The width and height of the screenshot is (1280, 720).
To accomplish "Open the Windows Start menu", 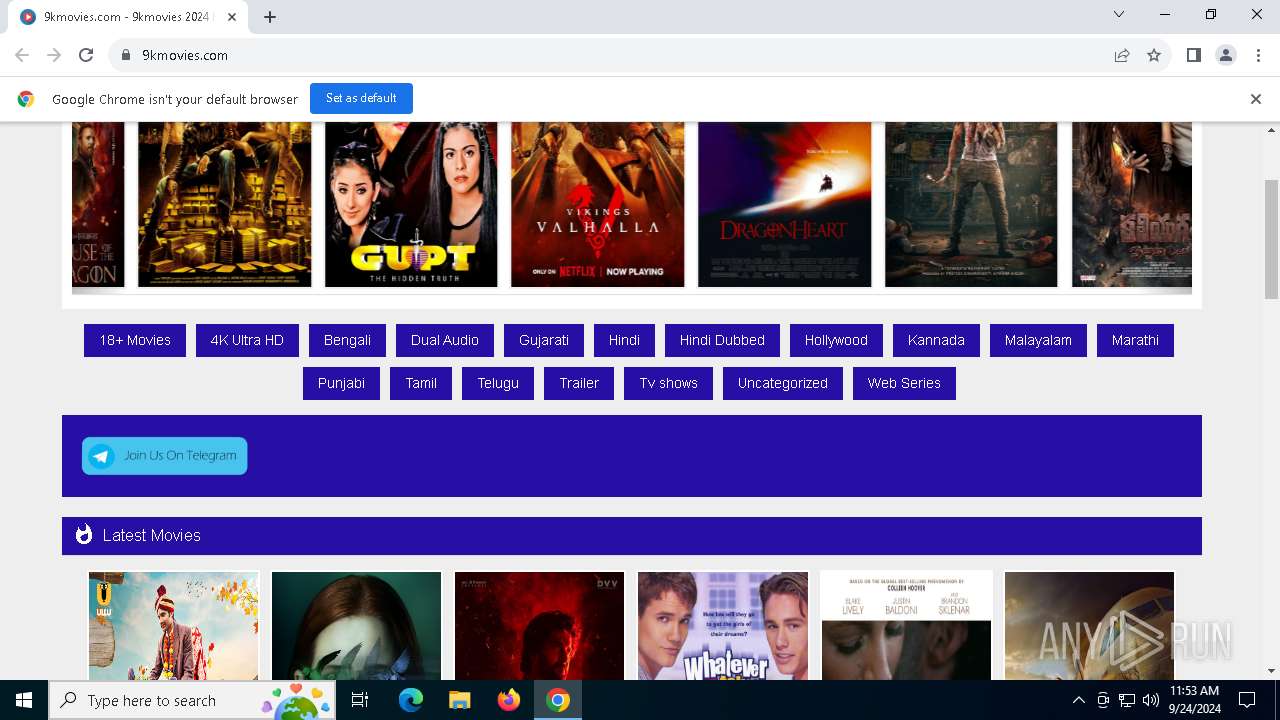I will tap(24, 700).
